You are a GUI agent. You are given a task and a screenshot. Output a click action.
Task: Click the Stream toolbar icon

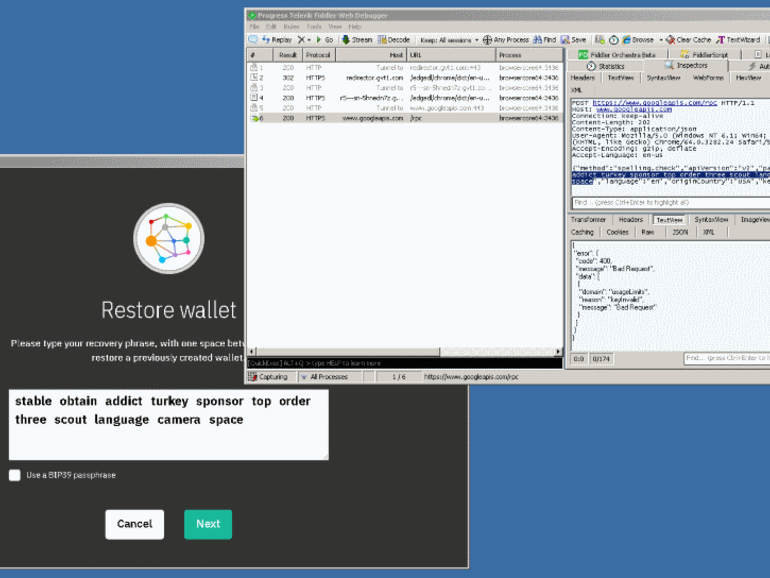[x=346, y=40]
